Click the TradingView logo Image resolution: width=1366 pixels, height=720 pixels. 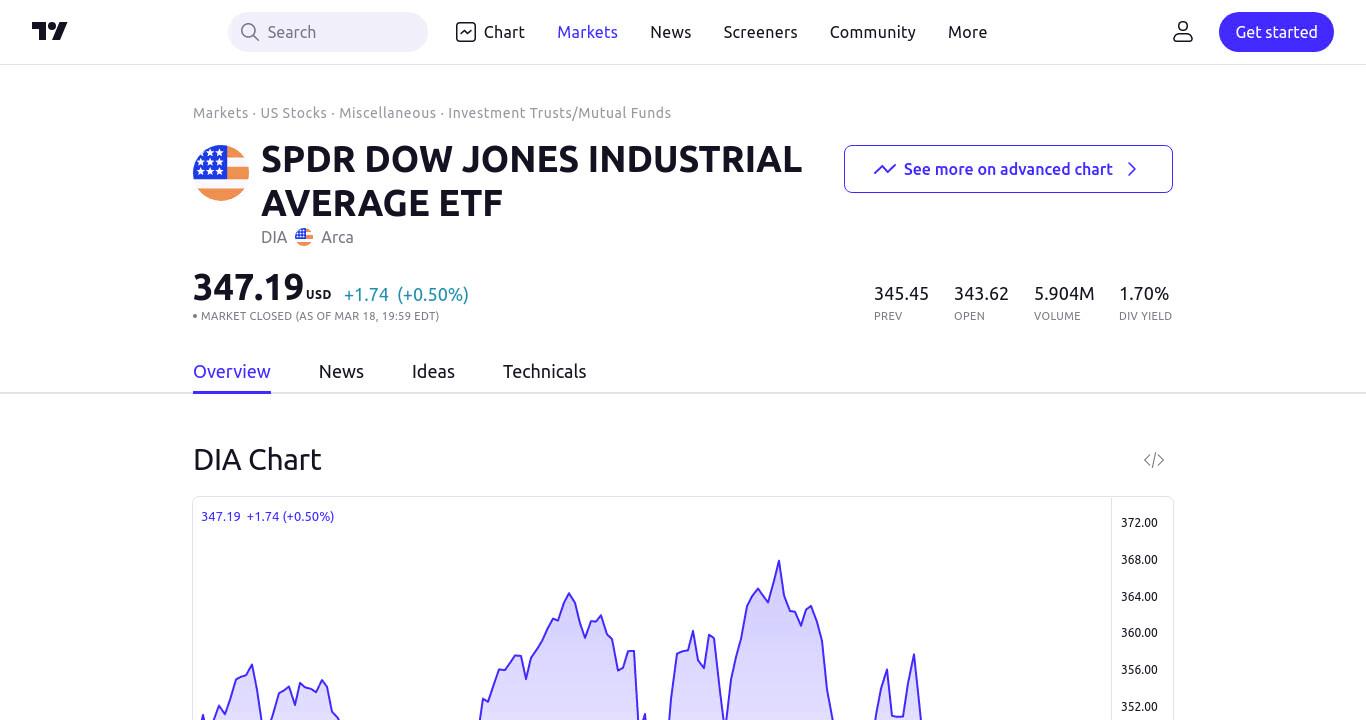click(49, 31)
